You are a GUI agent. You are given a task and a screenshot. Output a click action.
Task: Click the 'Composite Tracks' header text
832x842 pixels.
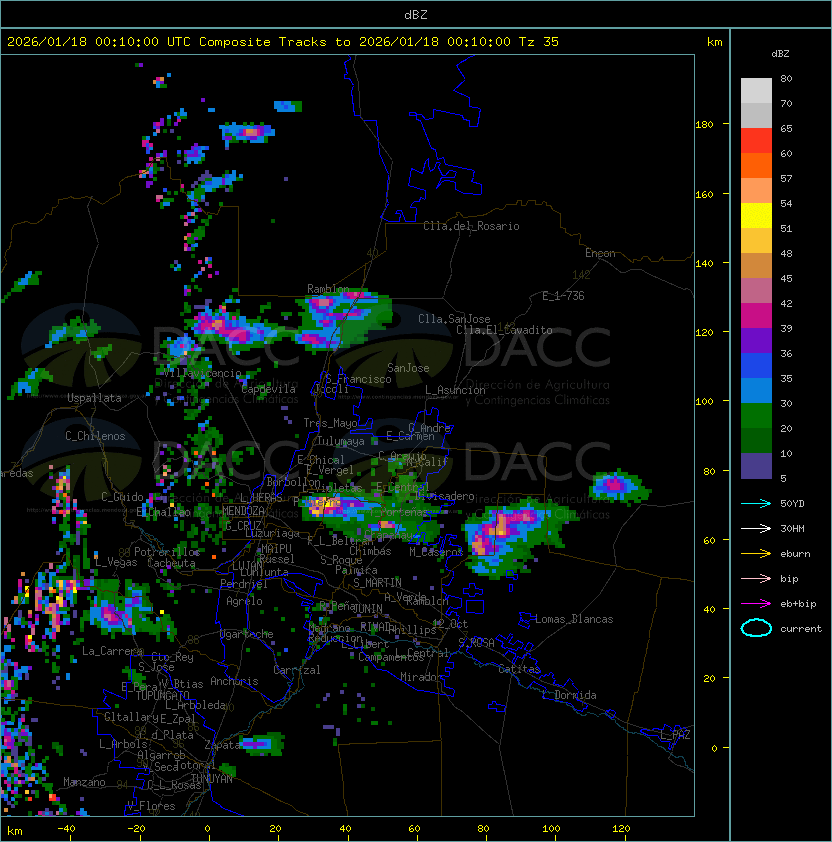click(262, 42)
